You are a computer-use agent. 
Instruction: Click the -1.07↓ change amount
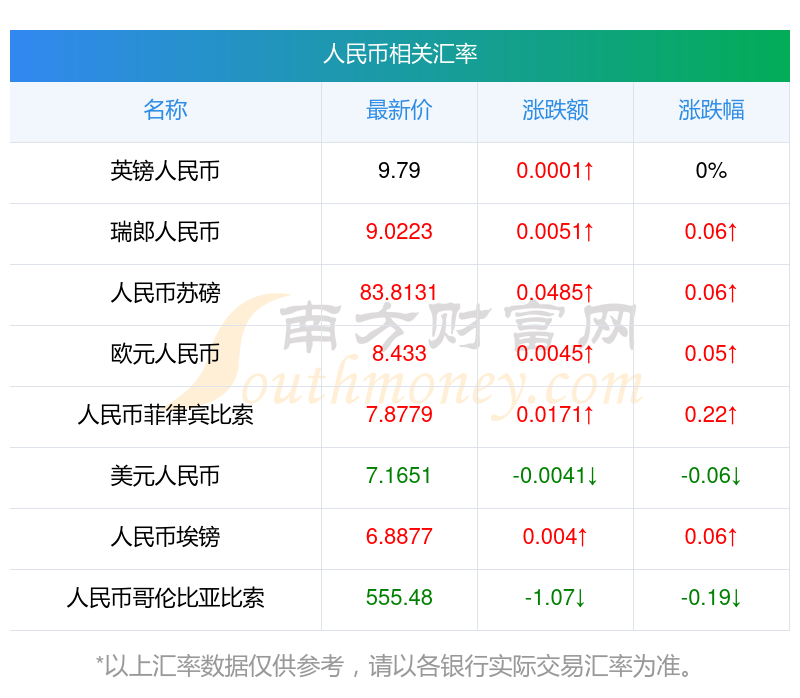(555, 598)
